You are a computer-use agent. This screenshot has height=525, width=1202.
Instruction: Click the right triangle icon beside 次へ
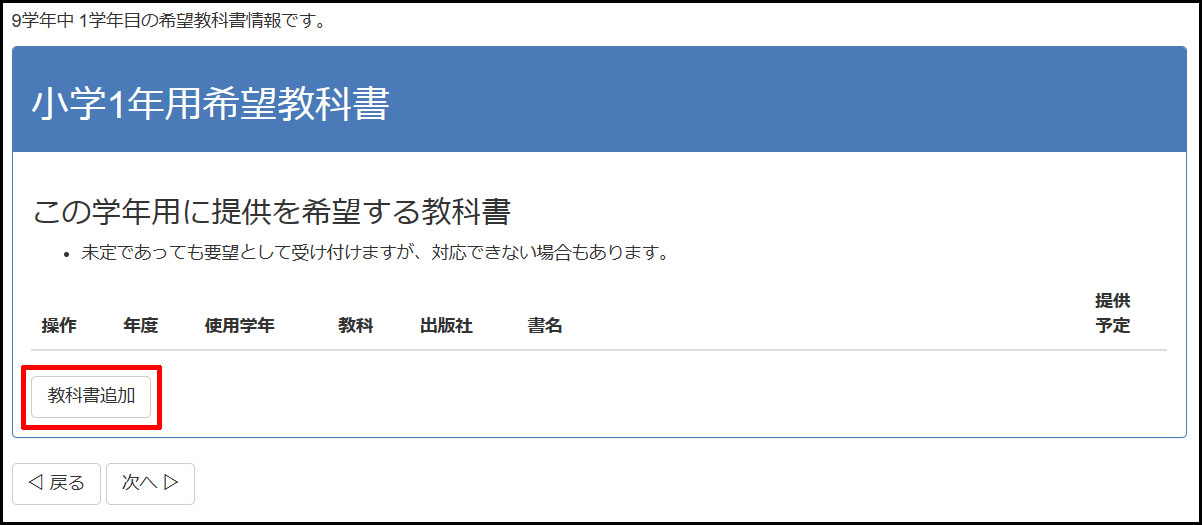pos(171,484)
